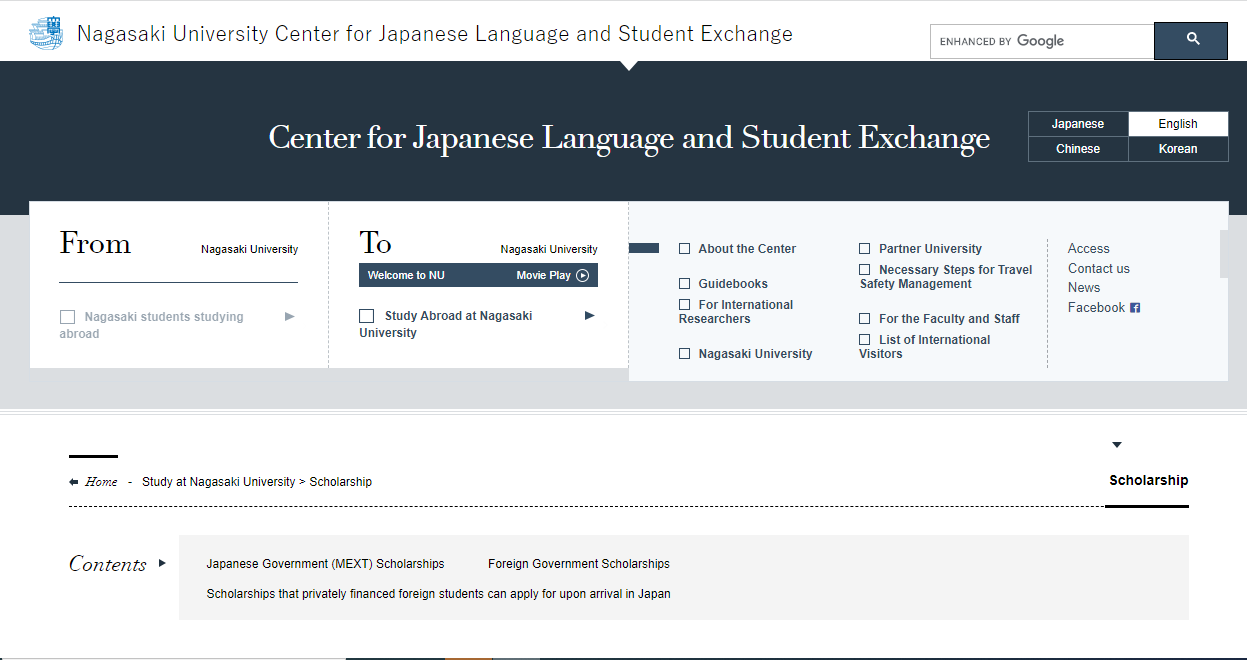Screen dimensions: 1247x660
Task: Expand Study Abroad at Nagasaki University arrow
Action: coord(590,316)
